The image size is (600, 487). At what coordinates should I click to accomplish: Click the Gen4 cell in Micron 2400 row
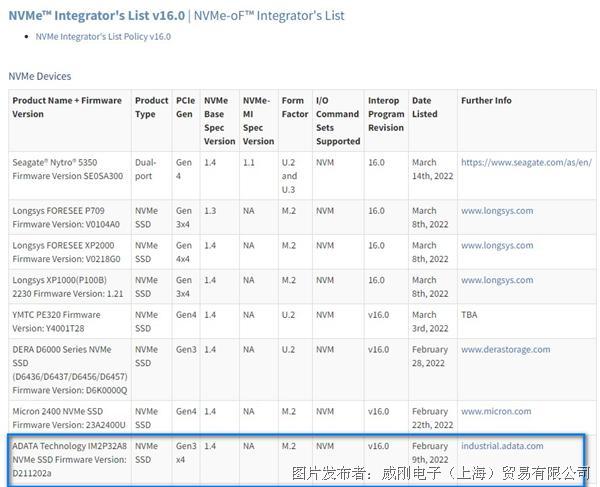coord(186,418)
